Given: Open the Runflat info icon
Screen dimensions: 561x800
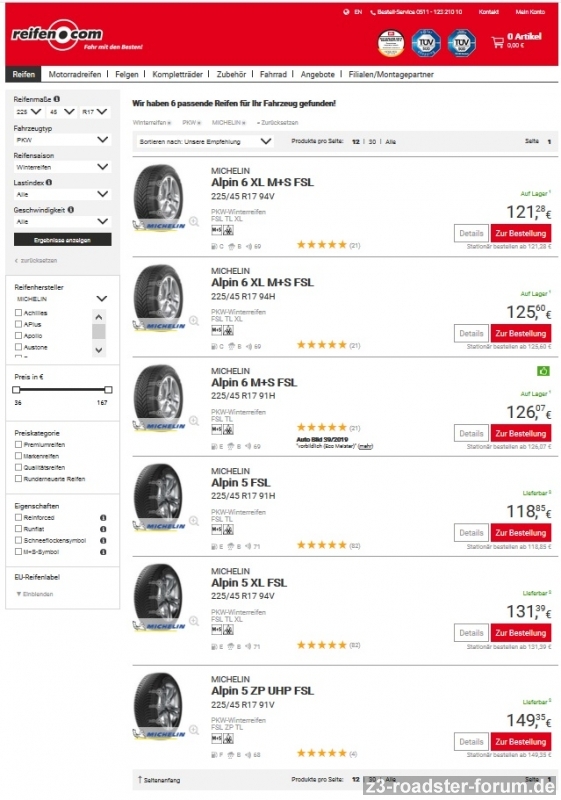Looking at the screenshot, I should [x=103, y=529].
